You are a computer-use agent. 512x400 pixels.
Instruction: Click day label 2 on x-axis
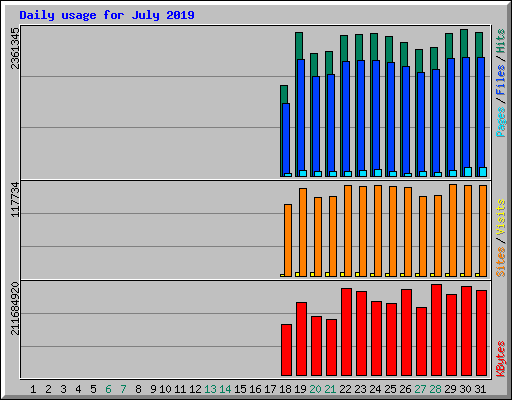point(48,389)
